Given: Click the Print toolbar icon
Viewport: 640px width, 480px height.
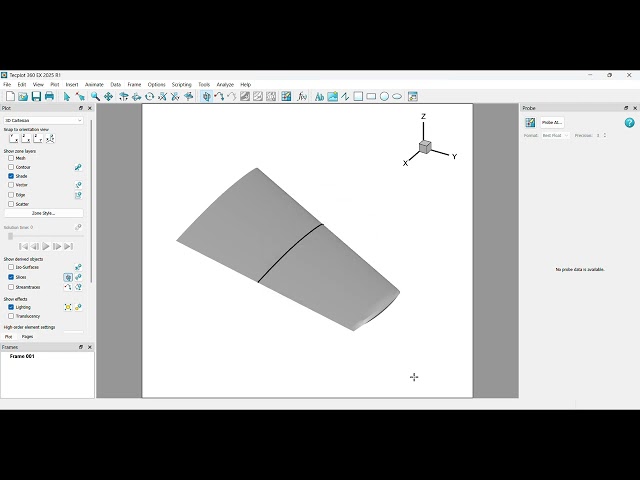Looking at the screenshot, I should tap(49, 96).
